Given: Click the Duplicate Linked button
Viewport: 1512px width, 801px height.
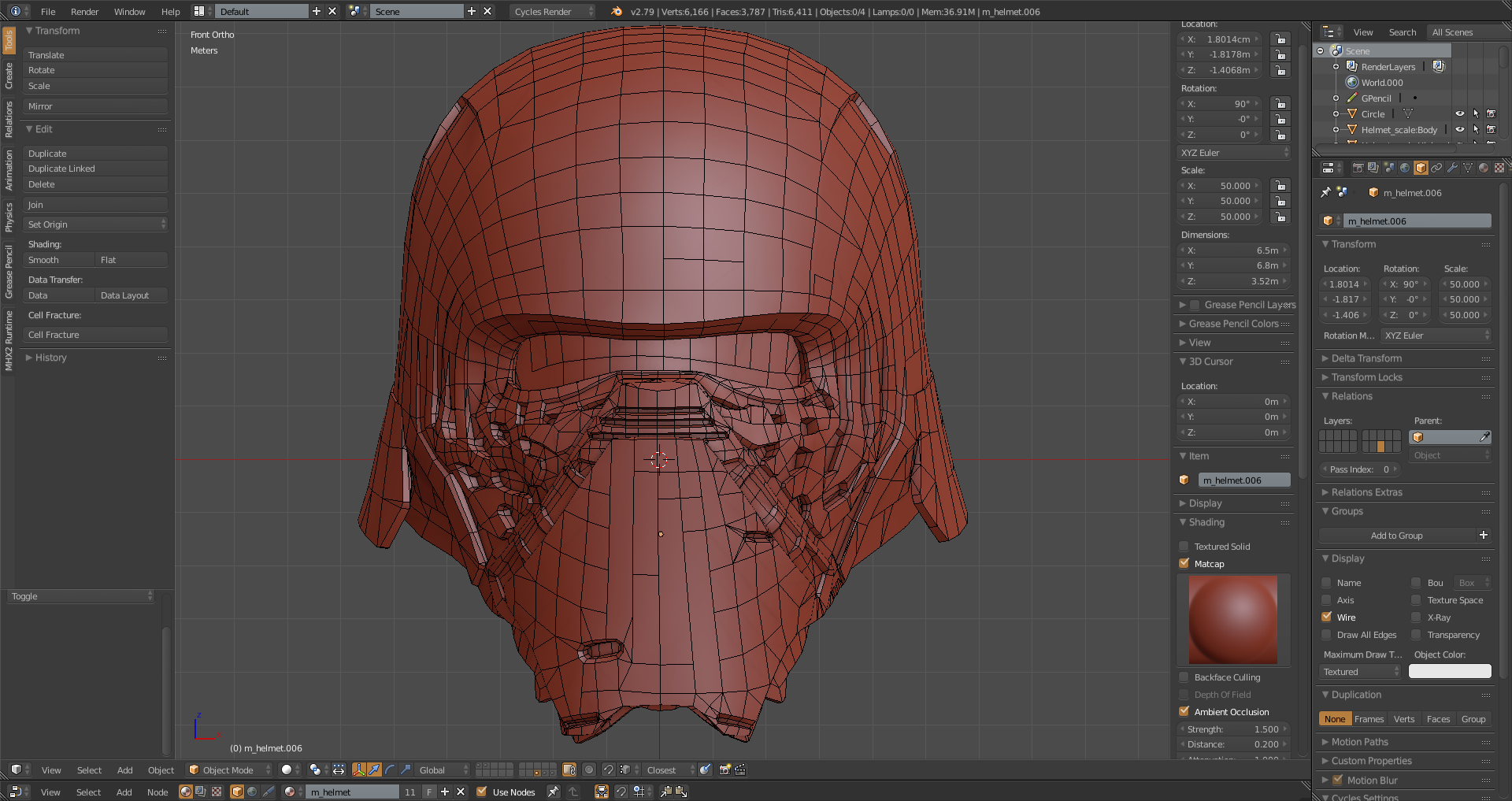Looking at the screenshot, I should (95, 169).
